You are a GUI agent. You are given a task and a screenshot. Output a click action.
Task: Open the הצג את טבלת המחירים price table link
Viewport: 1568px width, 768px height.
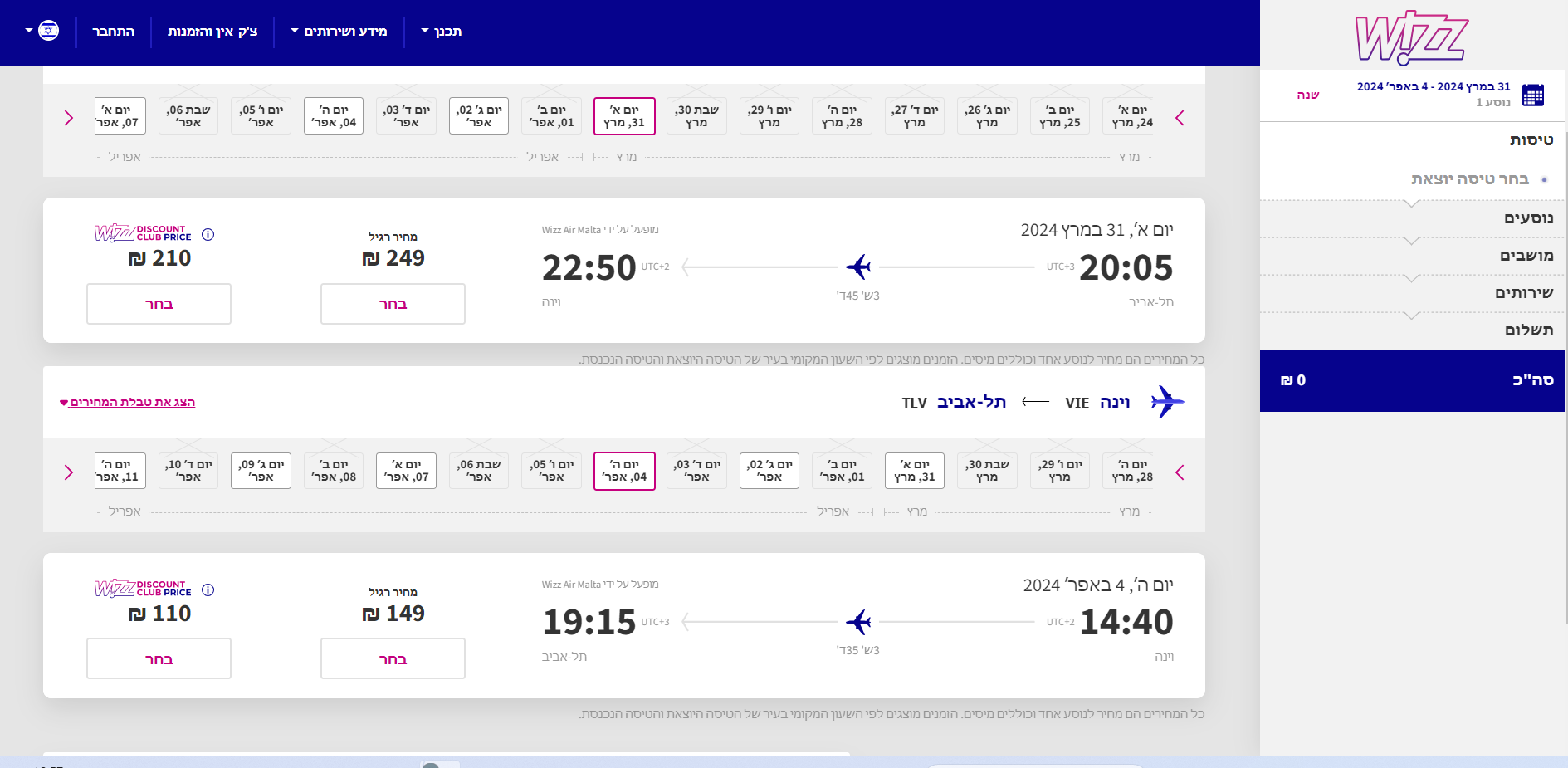click(128, 403)
